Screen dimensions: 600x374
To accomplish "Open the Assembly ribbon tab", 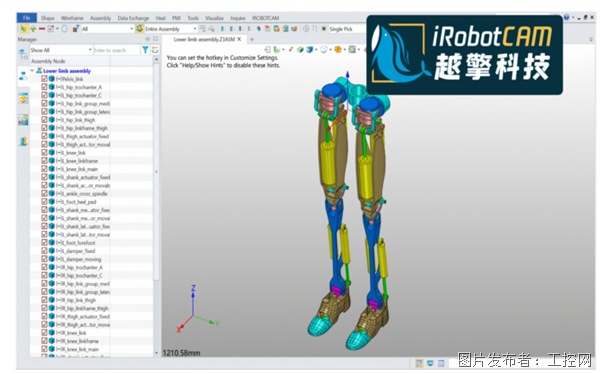I will click(x=100, y=18).
